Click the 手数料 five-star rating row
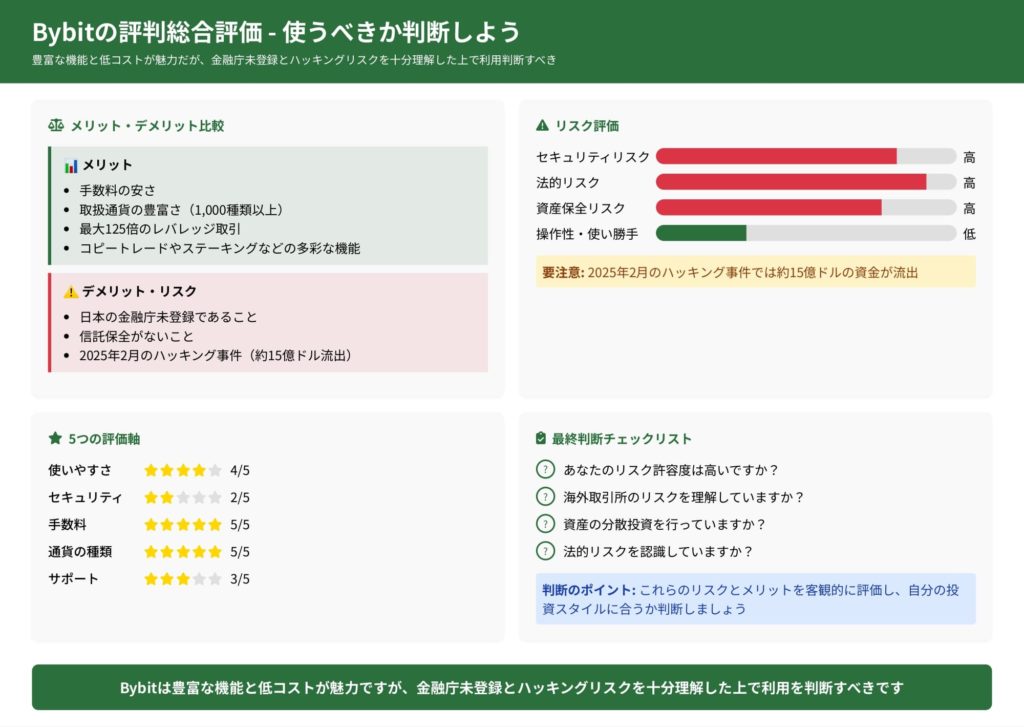The image size is (1024, 727). [183, 524]
